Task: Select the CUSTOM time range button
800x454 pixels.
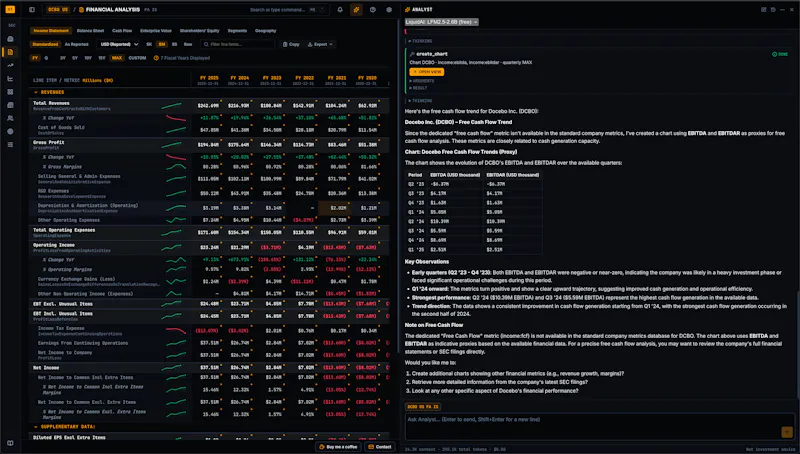Action: [137, 58]
